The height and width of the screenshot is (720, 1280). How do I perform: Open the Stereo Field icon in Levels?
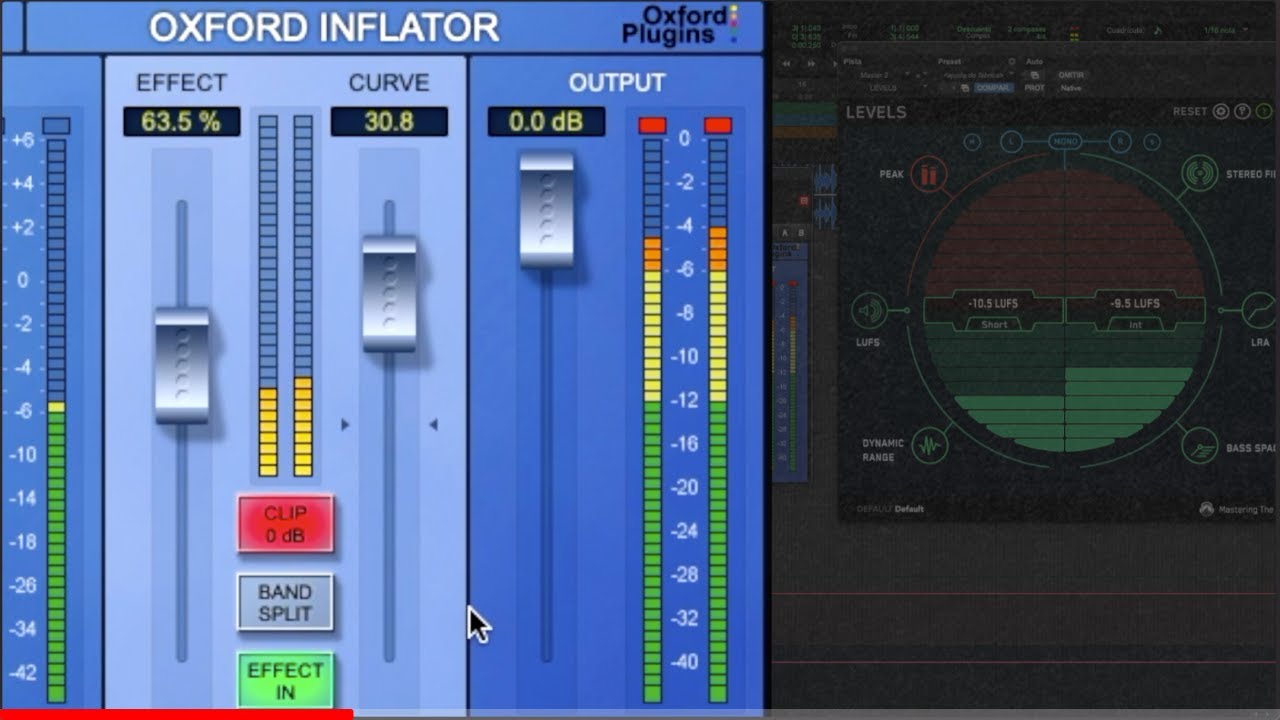[1201, 174]
